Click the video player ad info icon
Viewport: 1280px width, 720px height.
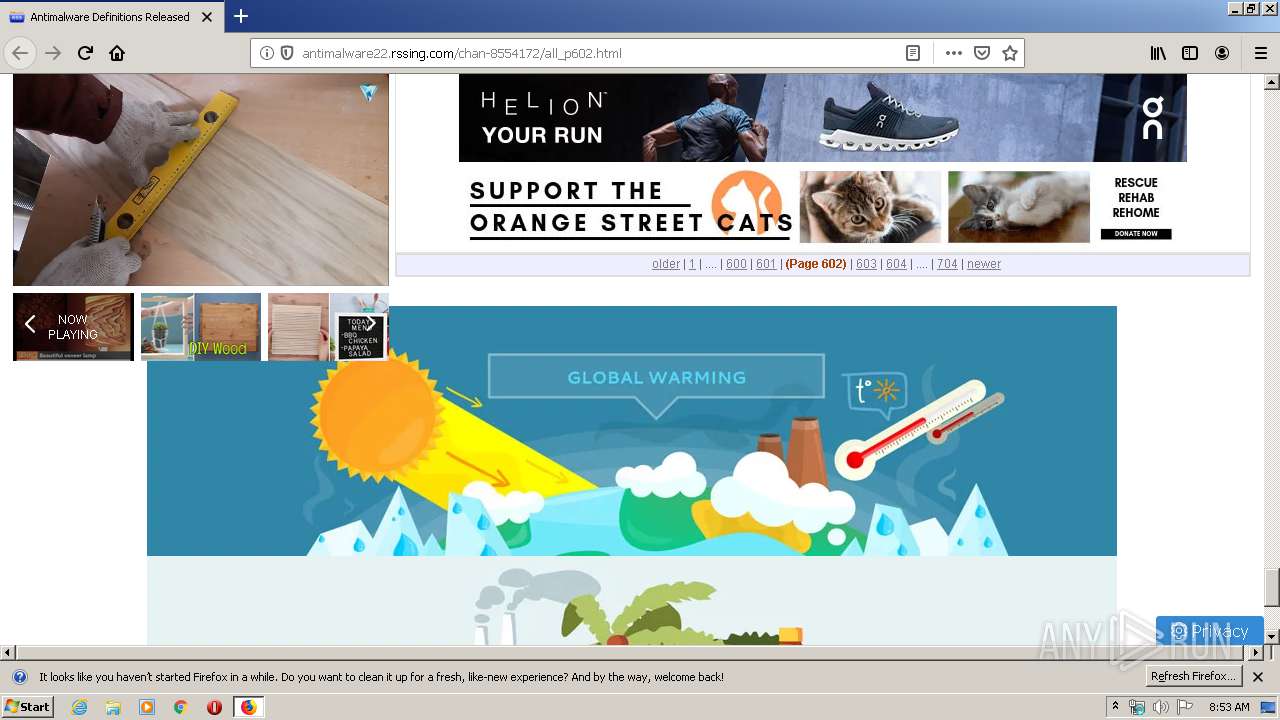[369, 93]
